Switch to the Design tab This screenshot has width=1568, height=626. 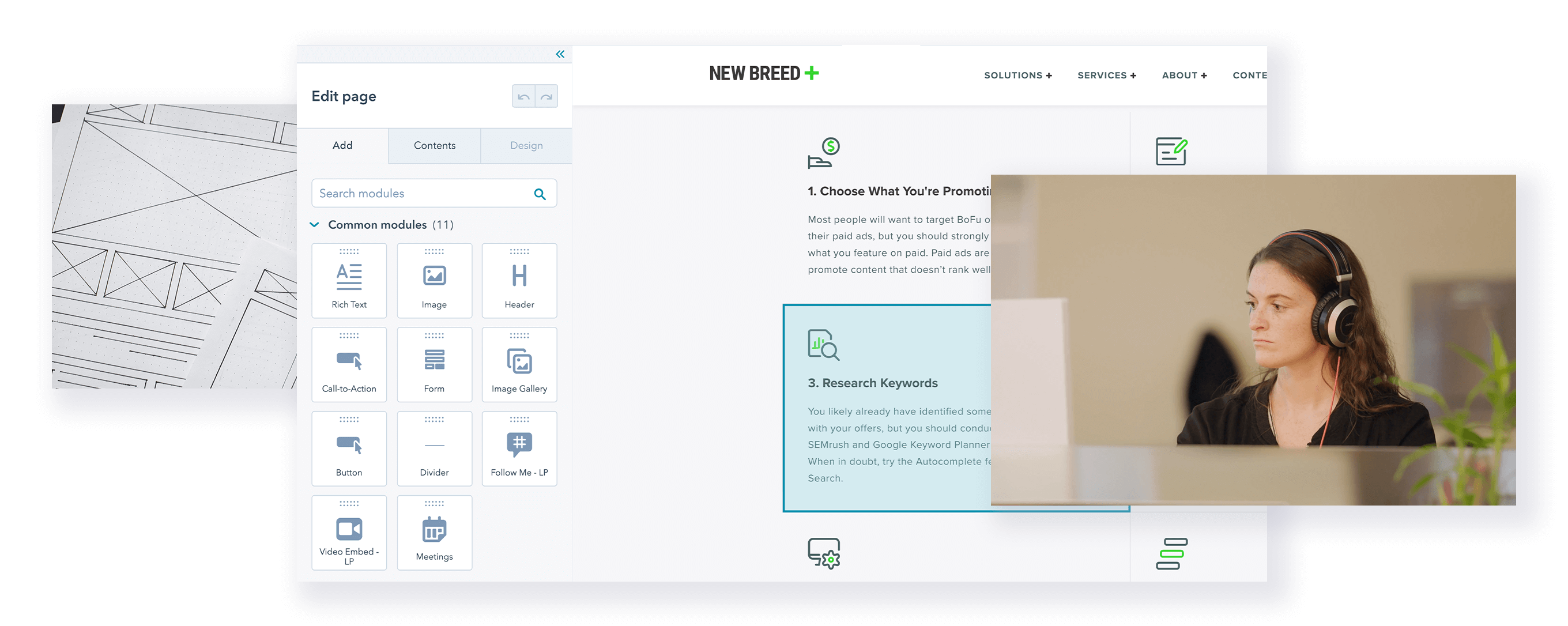tap(526, 145)
